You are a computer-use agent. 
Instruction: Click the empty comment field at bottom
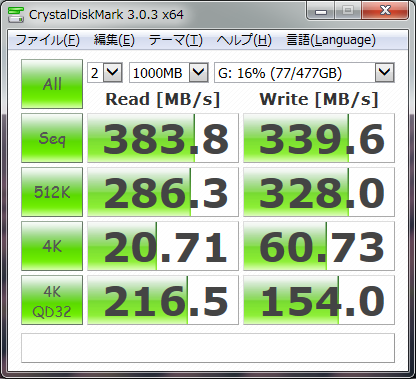tap(208, 348)
